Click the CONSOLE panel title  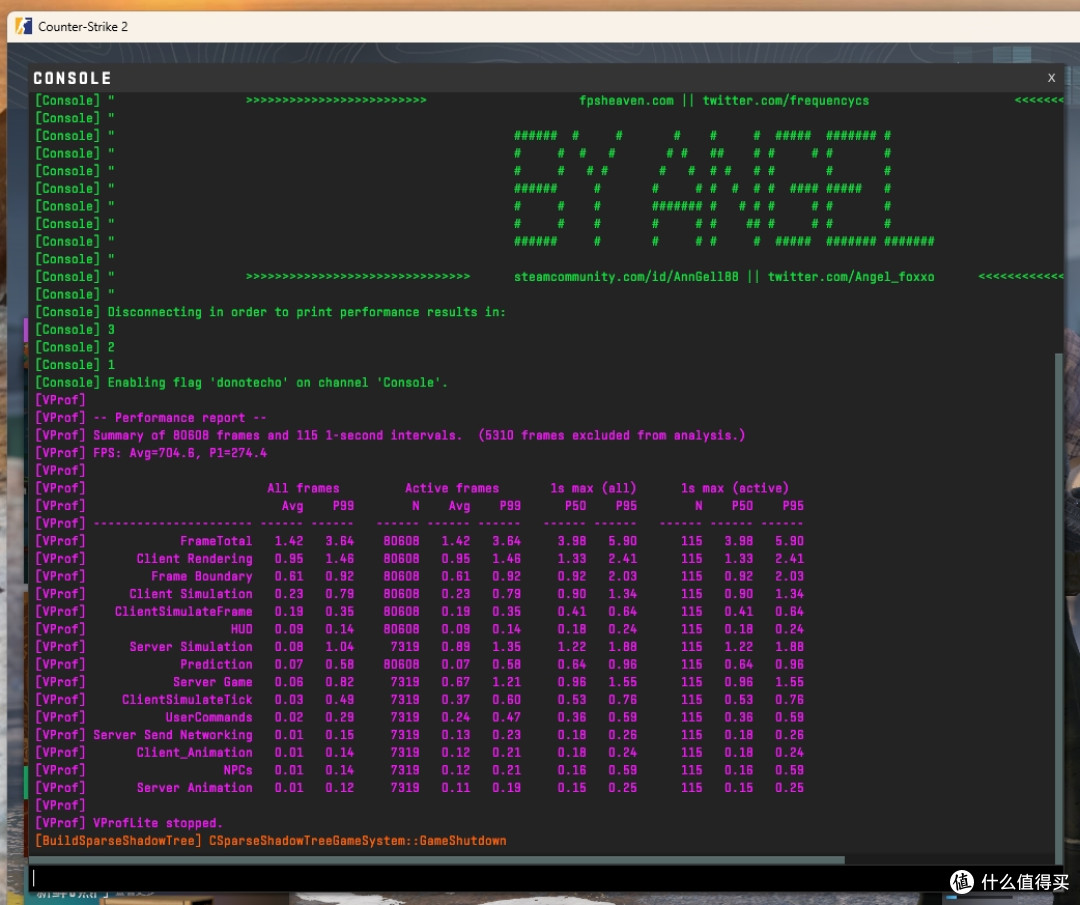[72, 78]
